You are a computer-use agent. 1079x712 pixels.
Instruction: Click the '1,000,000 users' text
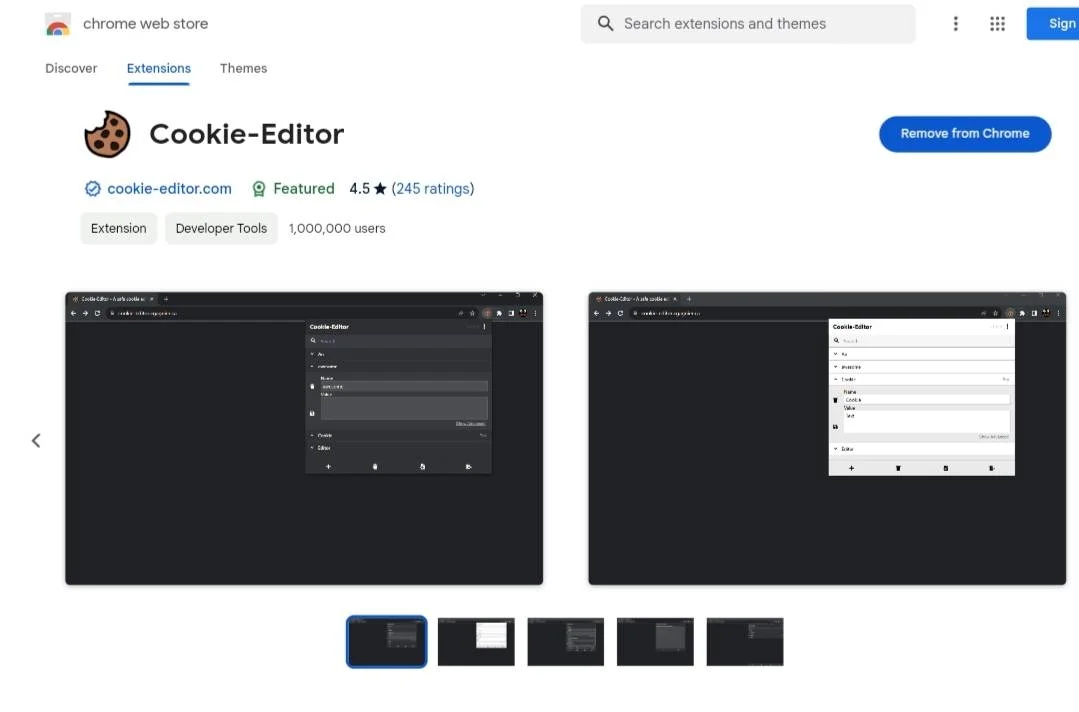click(337, 228)
